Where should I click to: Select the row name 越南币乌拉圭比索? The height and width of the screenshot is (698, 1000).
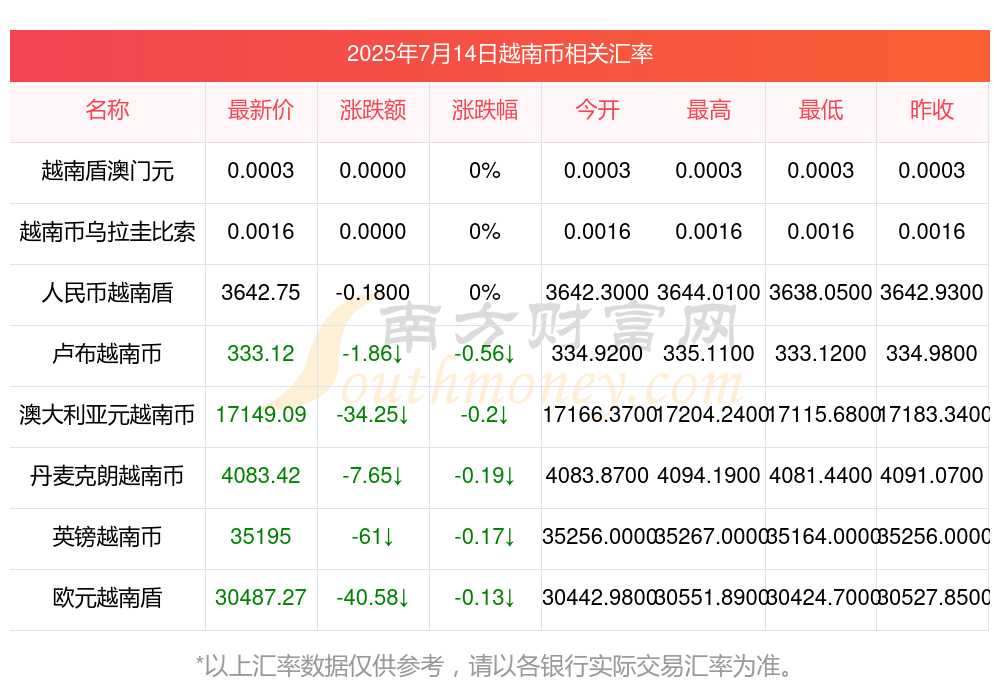click(107, 232)
